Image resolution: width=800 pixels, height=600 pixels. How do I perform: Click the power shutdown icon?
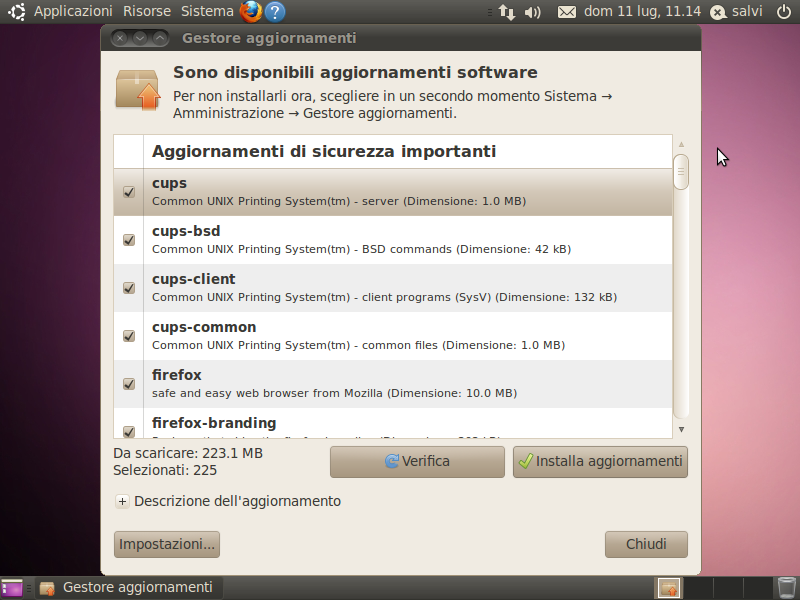coord(784,11)
